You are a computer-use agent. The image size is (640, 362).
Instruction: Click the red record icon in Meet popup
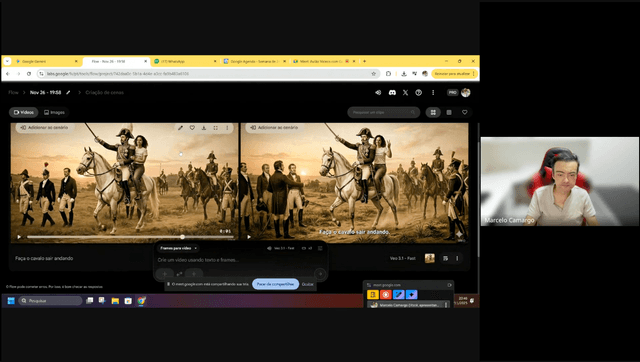pos(386,294)
